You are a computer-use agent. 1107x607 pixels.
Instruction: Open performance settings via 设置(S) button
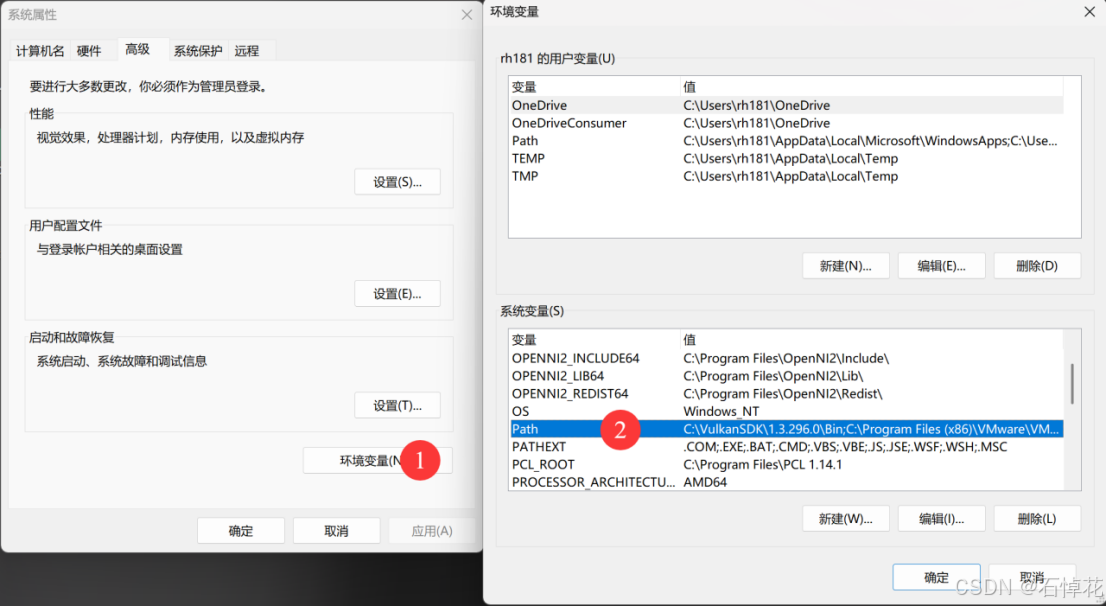397,181
